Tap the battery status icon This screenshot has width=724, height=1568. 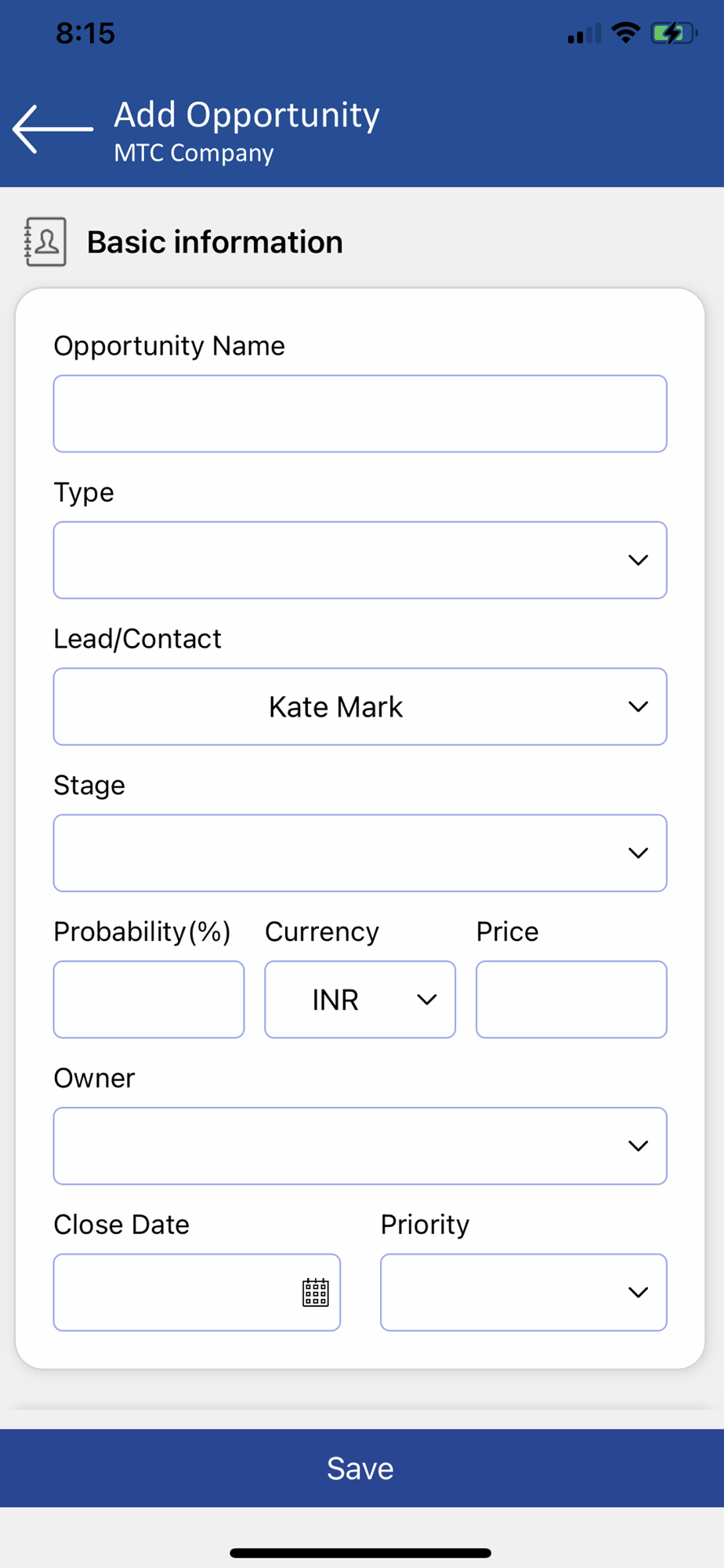(673, 34)
